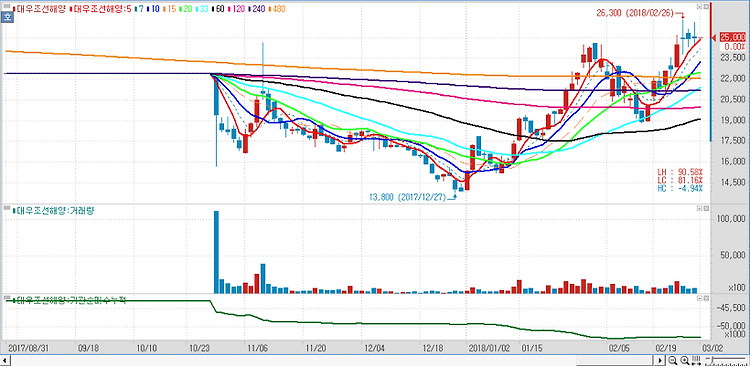Select 대우조선해양:5 moving average legend
Viewport: 750px width, 366px height.
[x=100, y=9]
